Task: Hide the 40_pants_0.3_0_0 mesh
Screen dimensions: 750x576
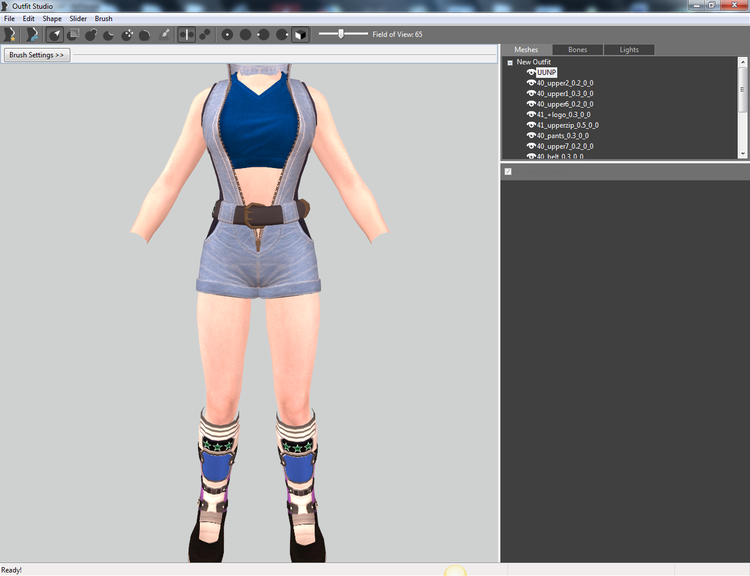Action: click(x=531, y=135)
